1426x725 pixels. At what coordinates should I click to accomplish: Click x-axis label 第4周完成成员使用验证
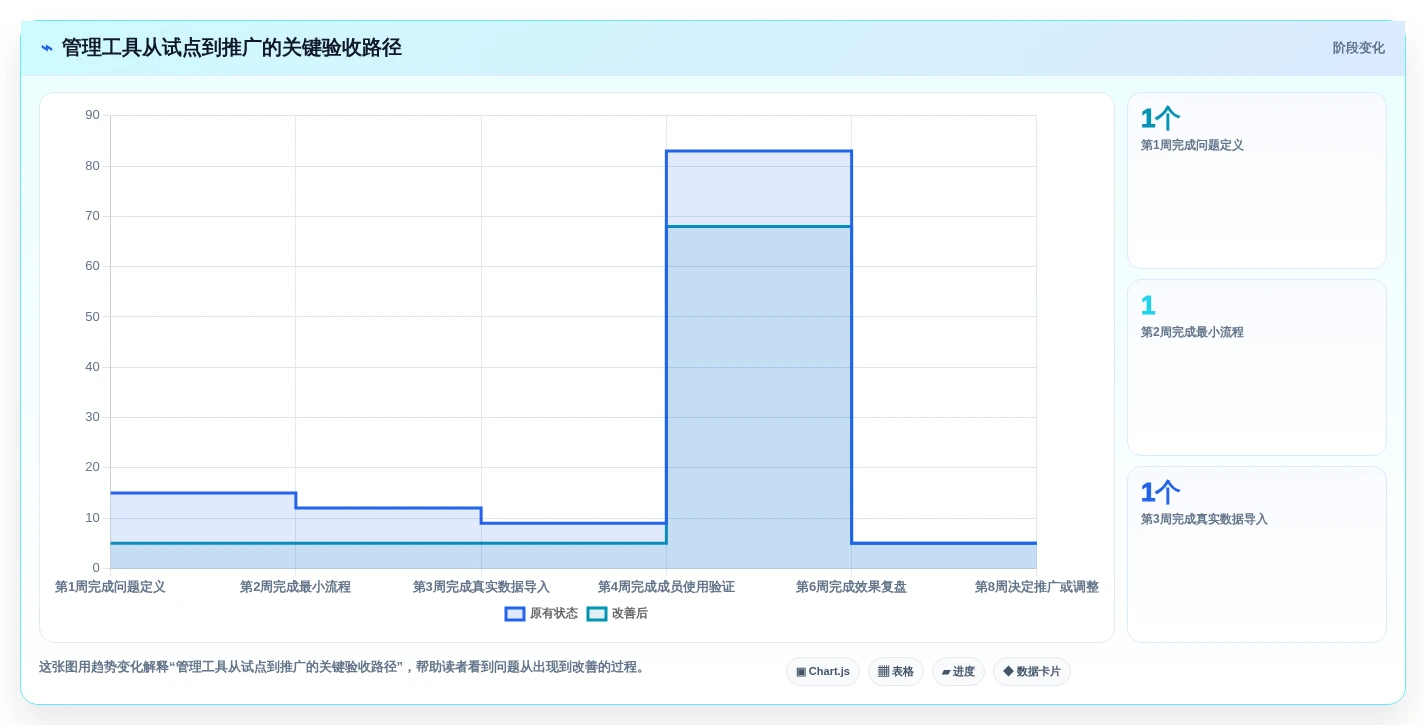[666, 587]
